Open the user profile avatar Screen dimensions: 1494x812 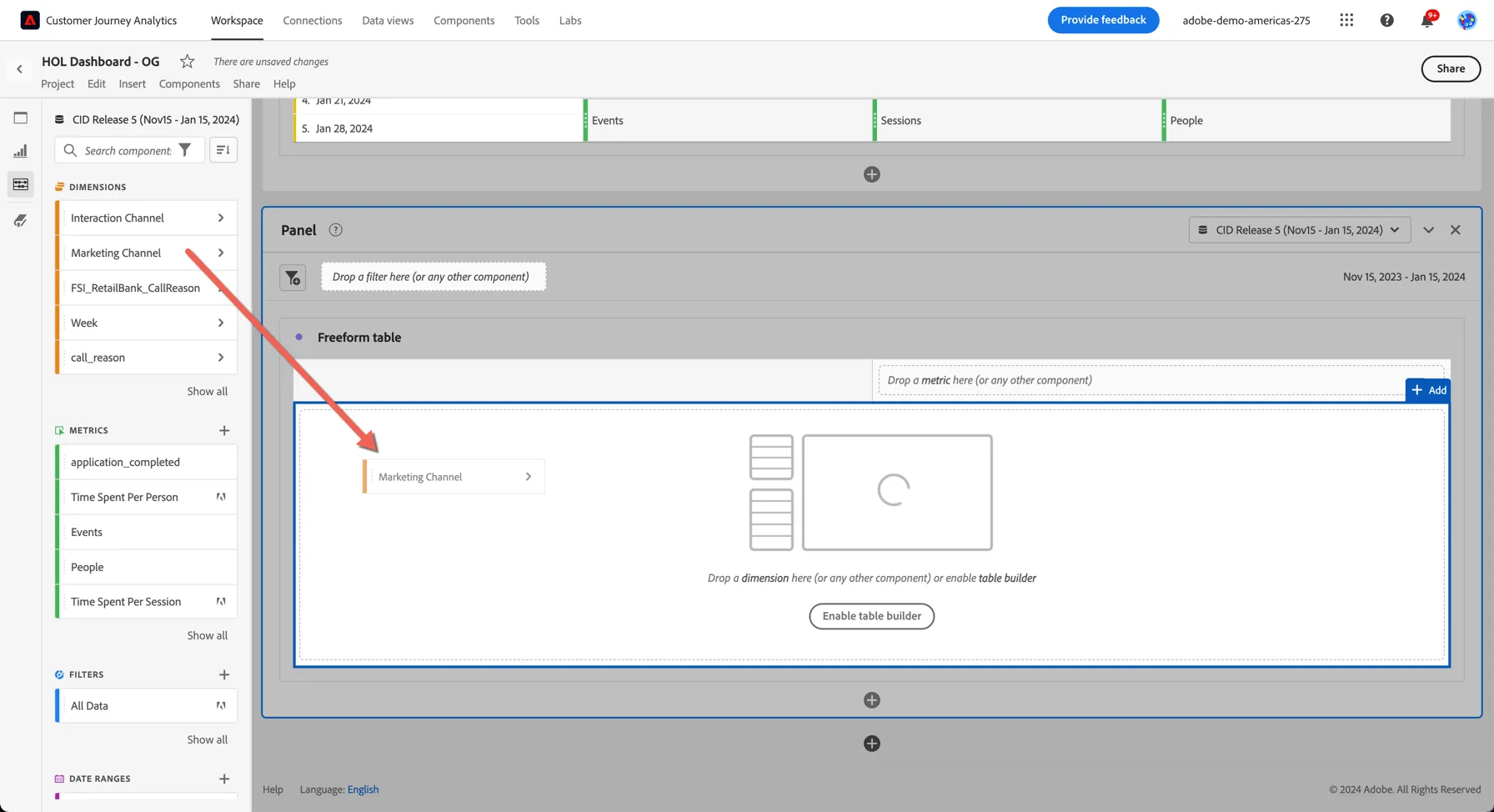1466,20
